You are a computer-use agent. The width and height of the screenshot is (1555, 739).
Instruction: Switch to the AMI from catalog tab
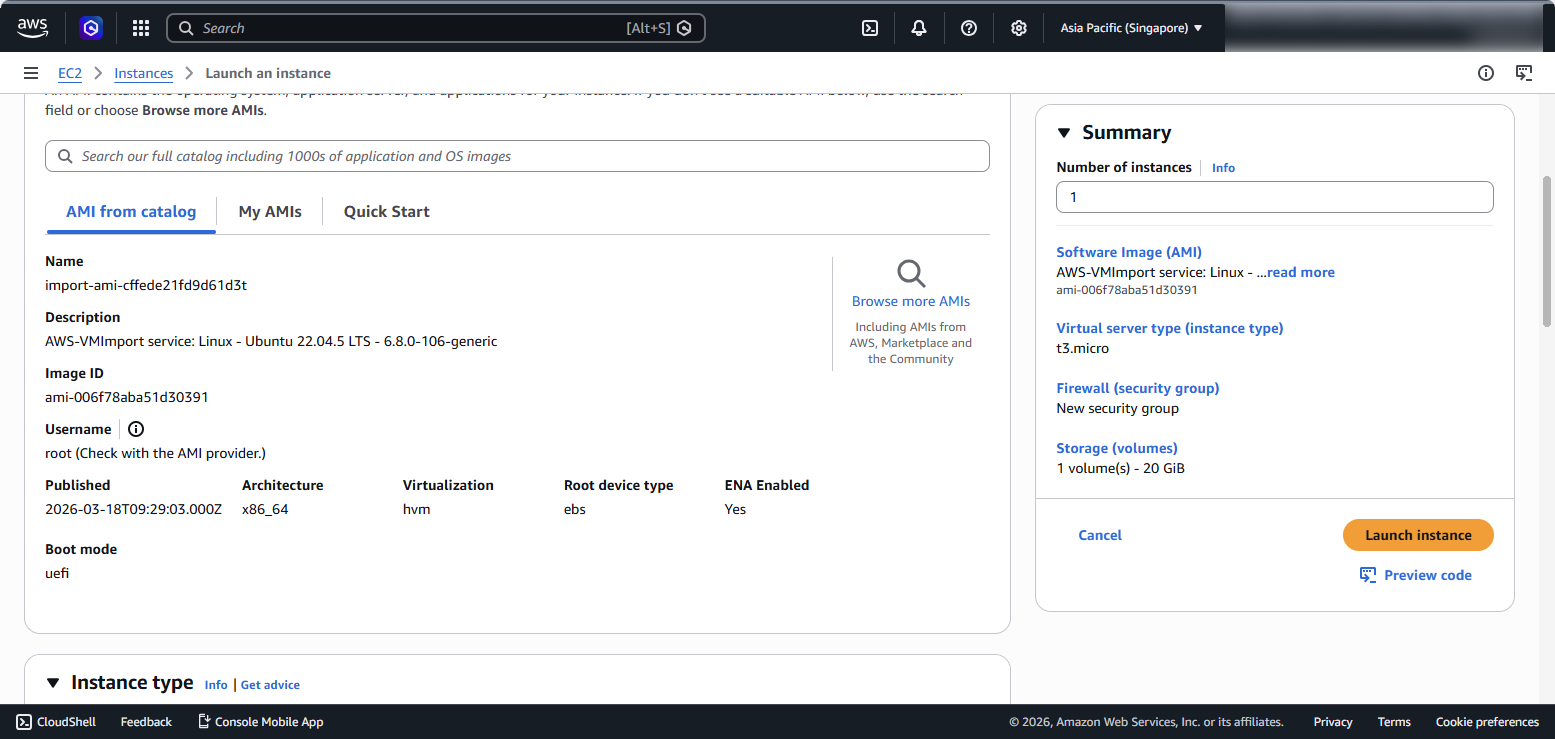point(131,212)
